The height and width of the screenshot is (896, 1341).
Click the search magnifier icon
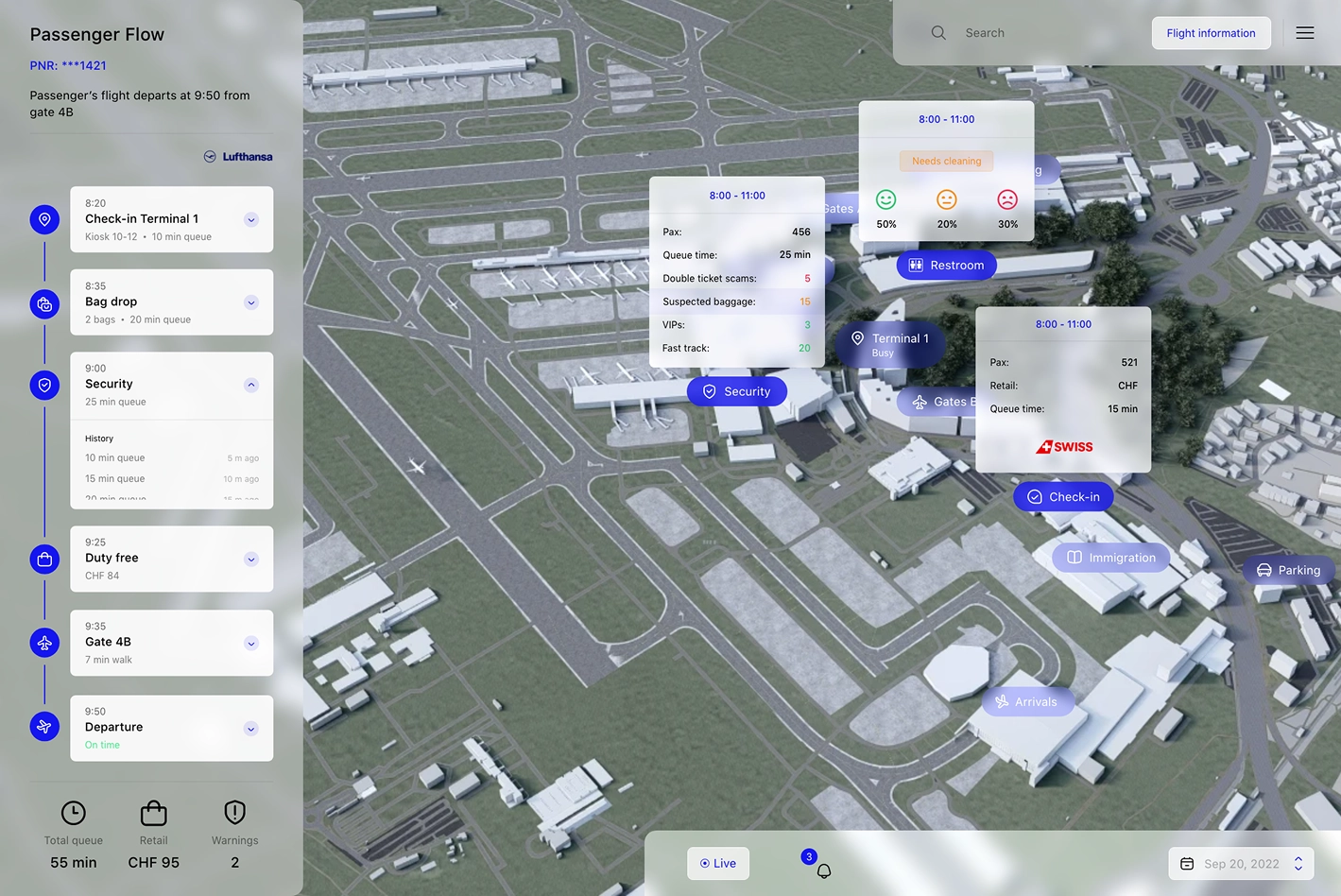point(938,32)
